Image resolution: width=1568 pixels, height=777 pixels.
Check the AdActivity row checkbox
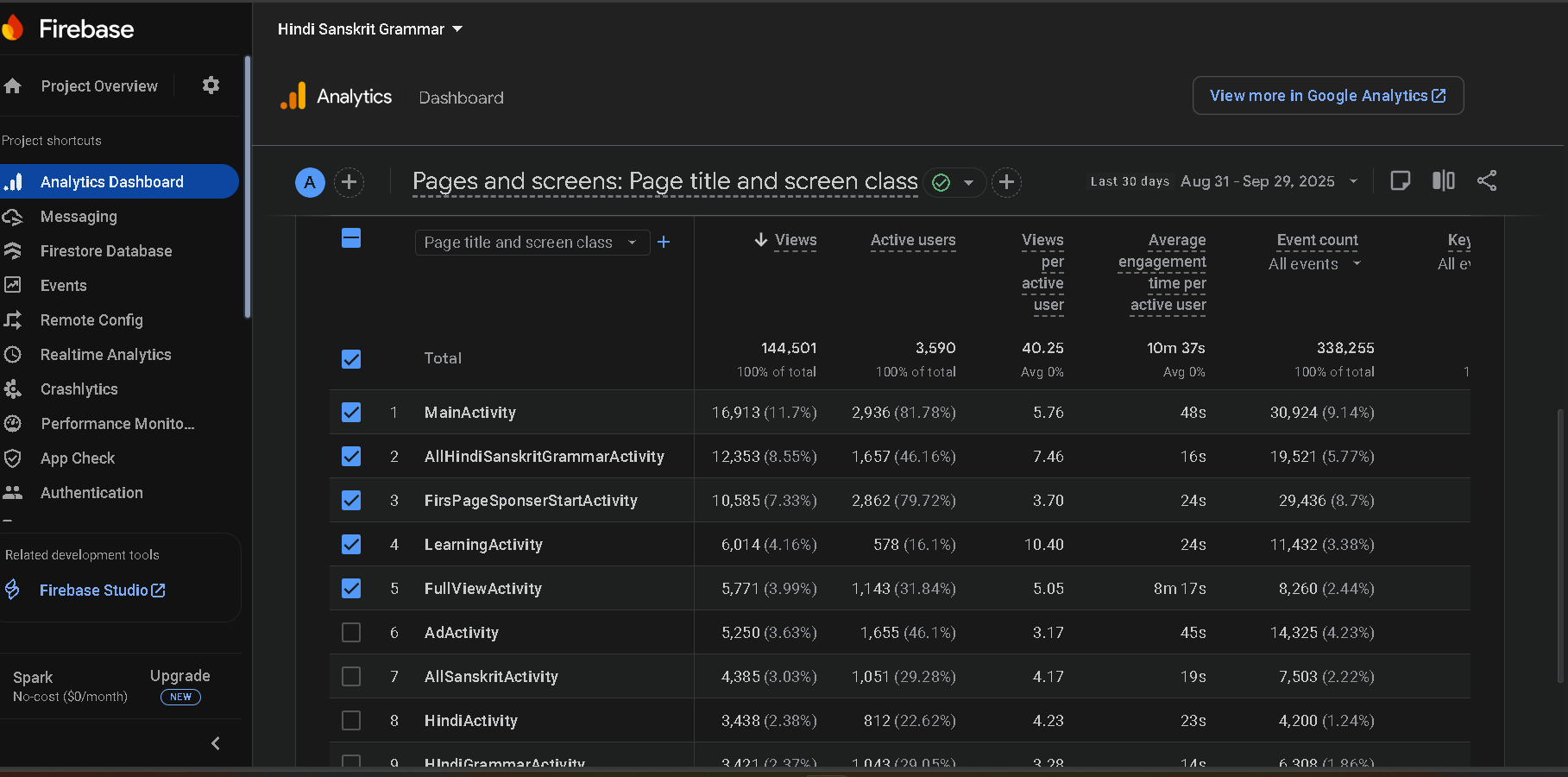[x=351, y=633]
